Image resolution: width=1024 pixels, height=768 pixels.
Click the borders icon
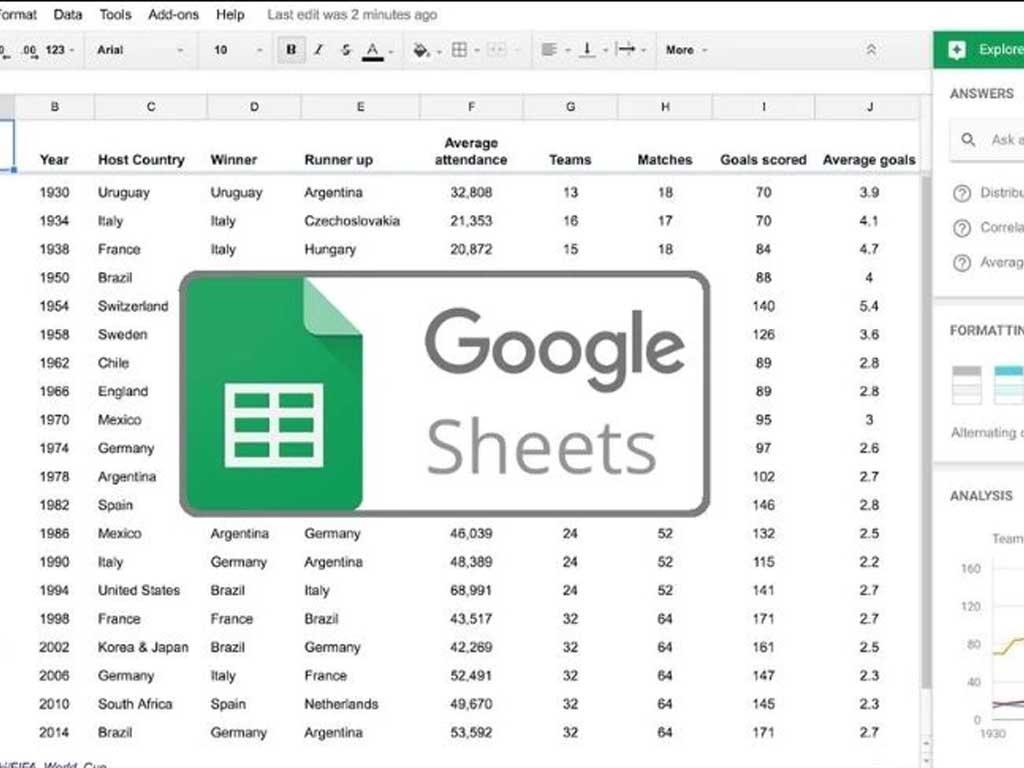(x=460, y=50)
